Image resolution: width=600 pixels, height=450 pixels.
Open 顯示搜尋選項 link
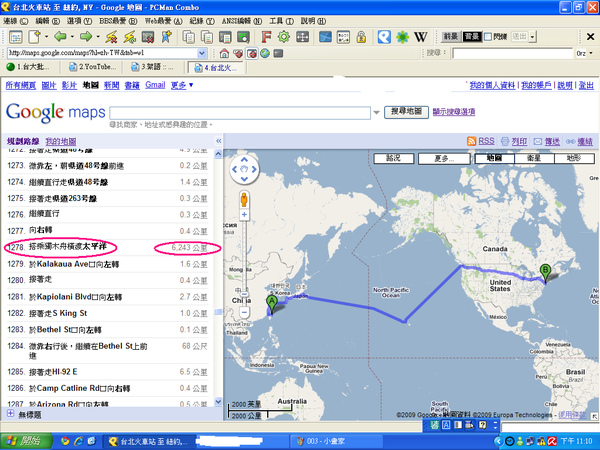click(454, 112)
